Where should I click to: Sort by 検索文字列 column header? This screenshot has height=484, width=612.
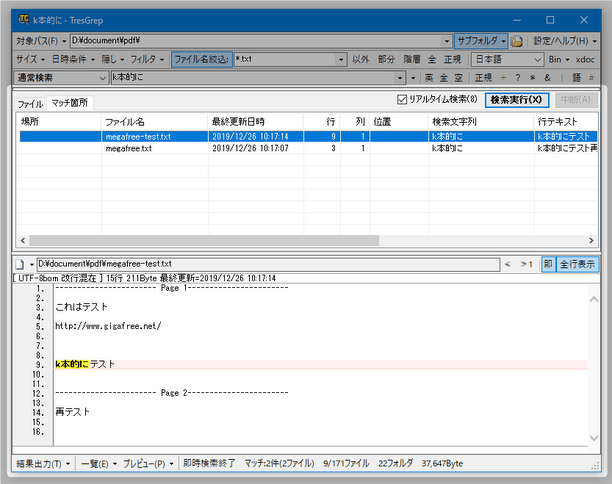tap(481, 122)
